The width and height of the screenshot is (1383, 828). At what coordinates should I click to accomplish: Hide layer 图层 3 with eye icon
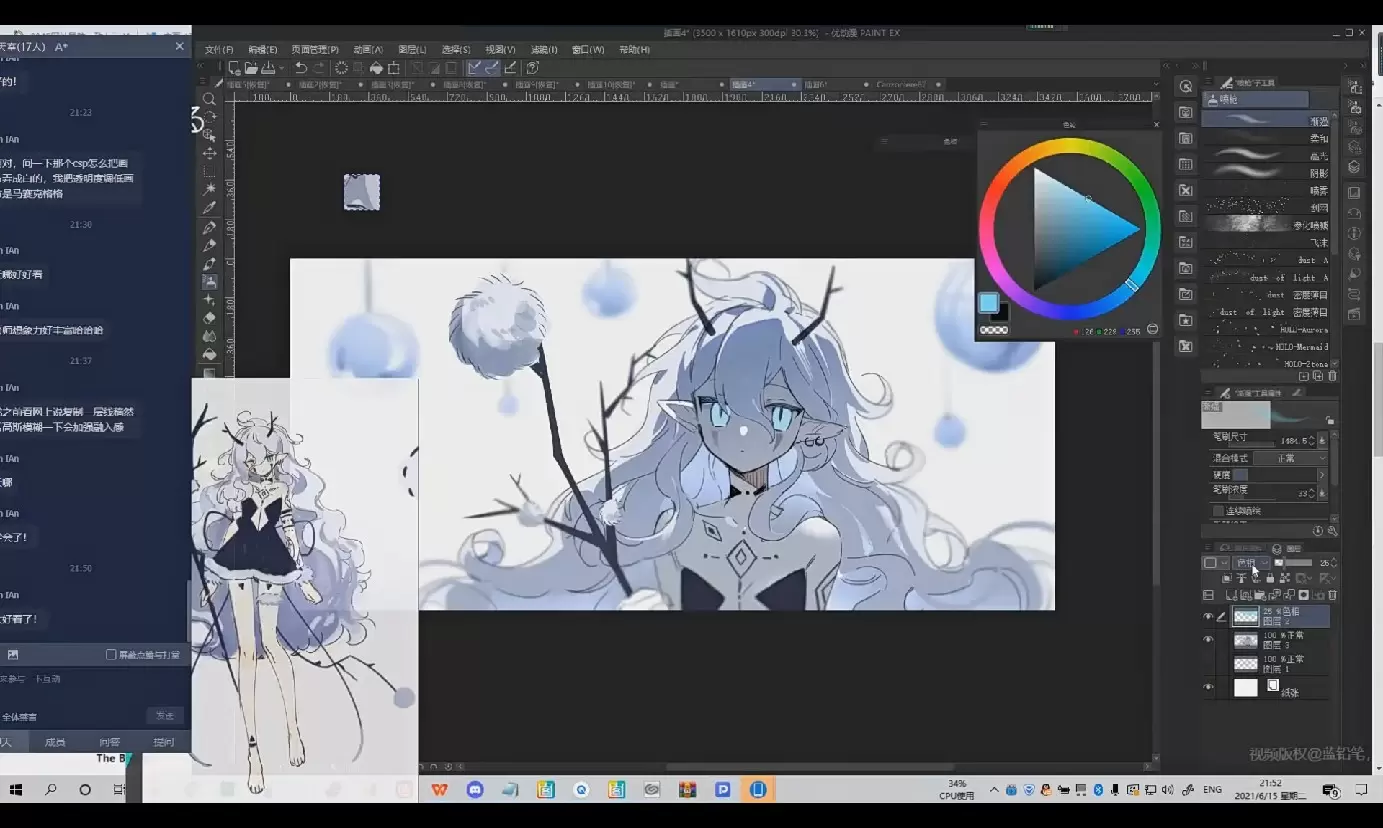pyautogui.click(x=1208, y=639)
